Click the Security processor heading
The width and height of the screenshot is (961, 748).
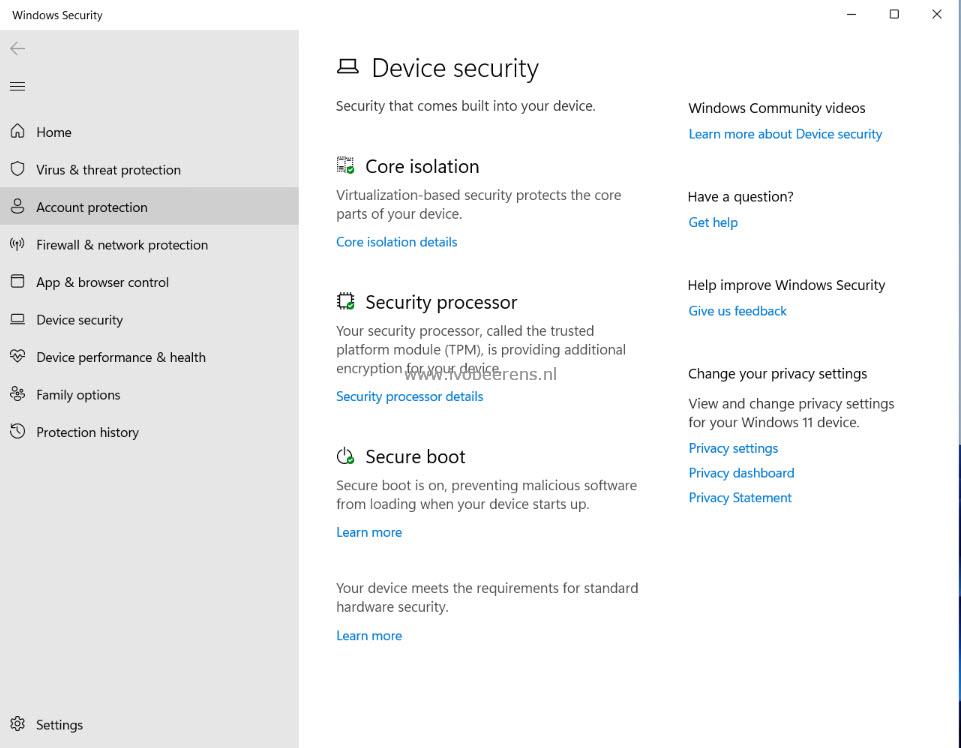(x=441, y=302)
